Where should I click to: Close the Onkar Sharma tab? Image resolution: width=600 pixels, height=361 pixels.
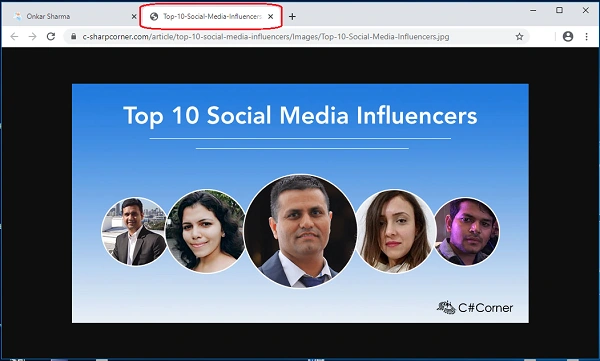tap(134, 16)
